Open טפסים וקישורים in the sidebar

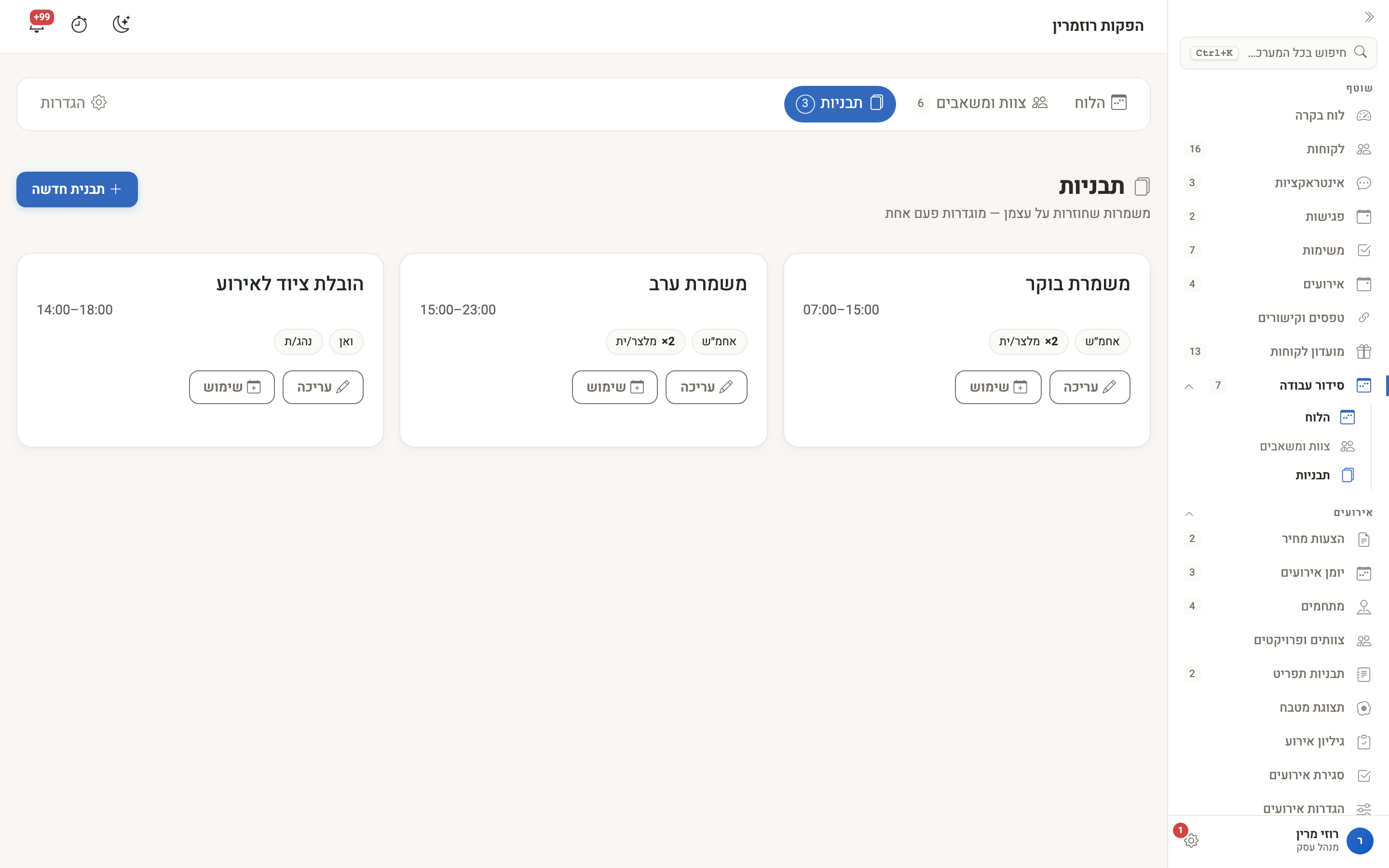coord(1278,318)
